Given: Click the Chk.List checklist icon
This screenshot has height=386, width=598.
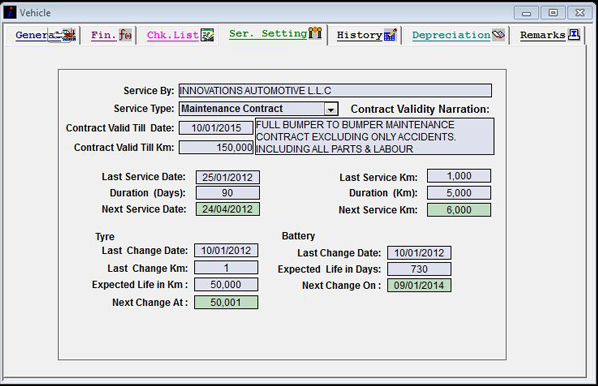Looking at the screenshot, I should tap(207, 35).
